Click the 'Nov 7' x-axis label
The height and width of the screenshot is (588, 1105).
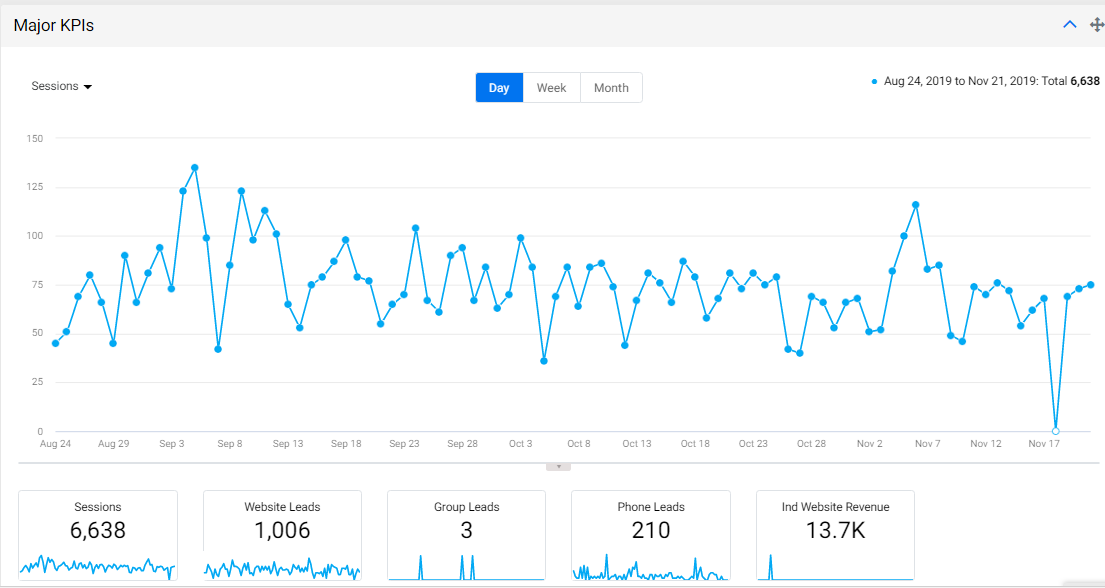[x=927, y=443]
